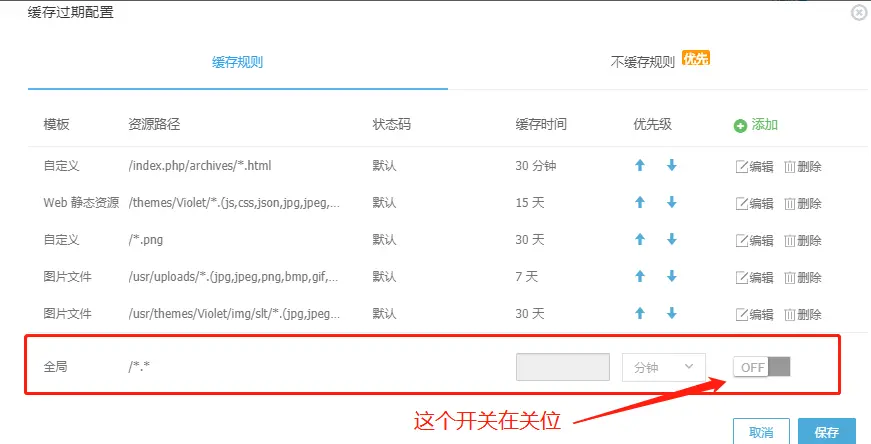Move the /*.png rule down

(672, 239)
